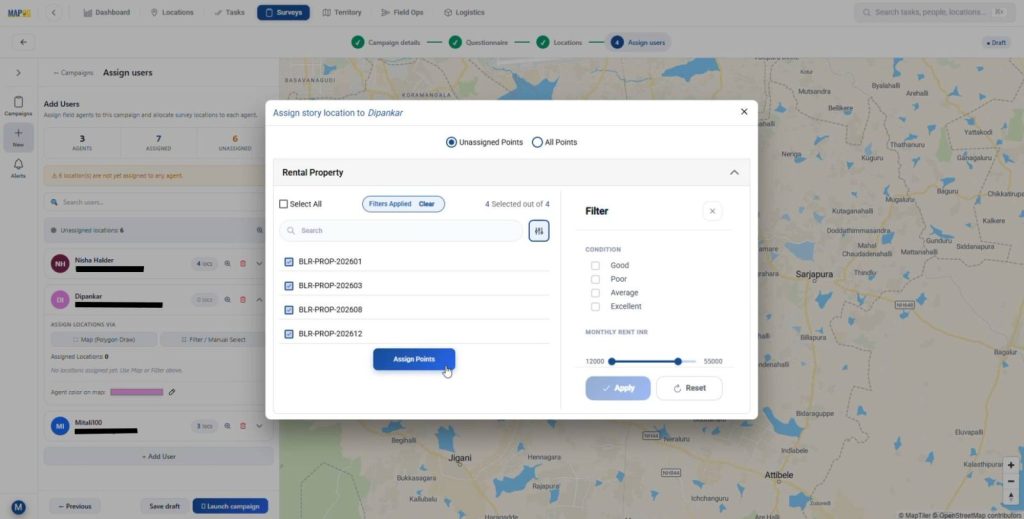Click the global search bar
Image resolution: width=1024 pixels, height=519 pixels.
click(x=935, y=12)
